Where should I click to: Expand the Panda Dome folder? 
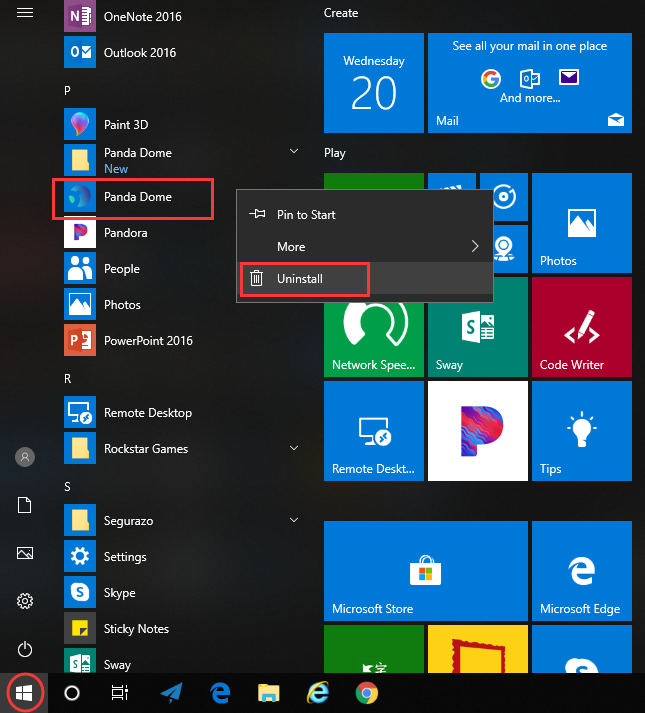pyautogui.click(x=294, y=151)
